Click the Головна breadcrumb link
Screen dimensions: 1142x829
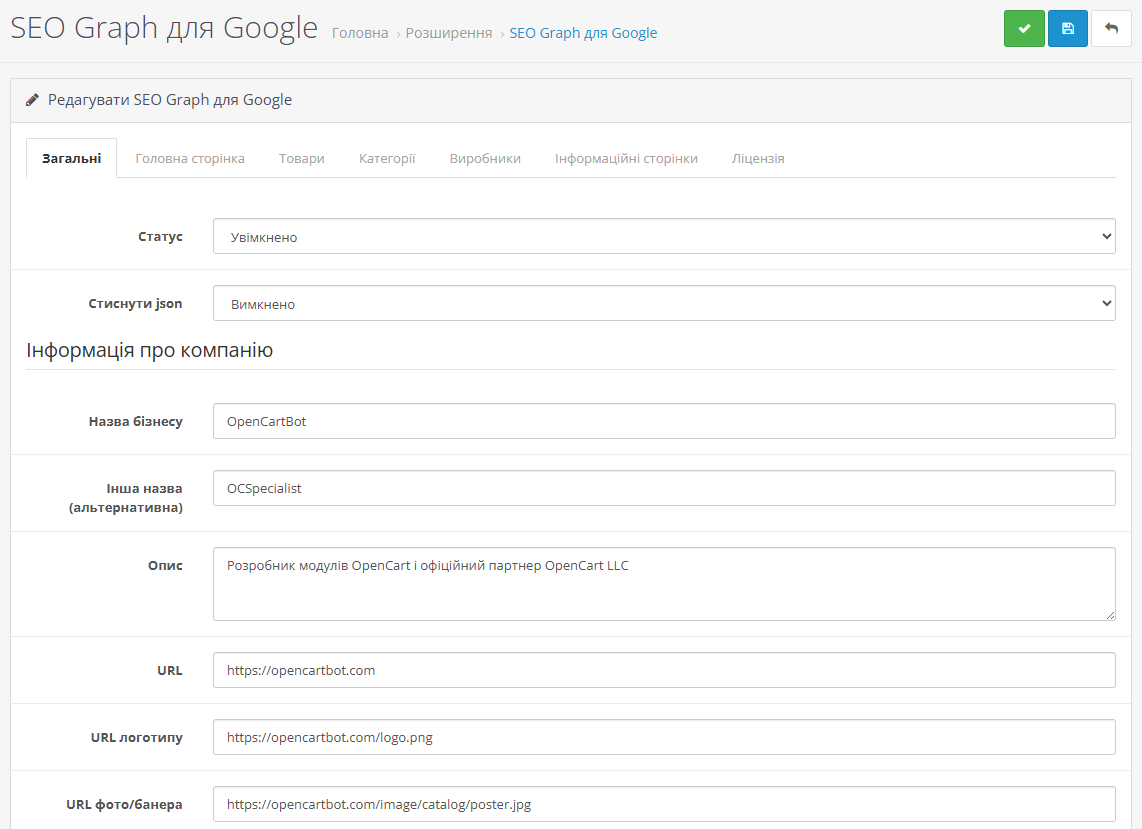click(x=360, y=33)
